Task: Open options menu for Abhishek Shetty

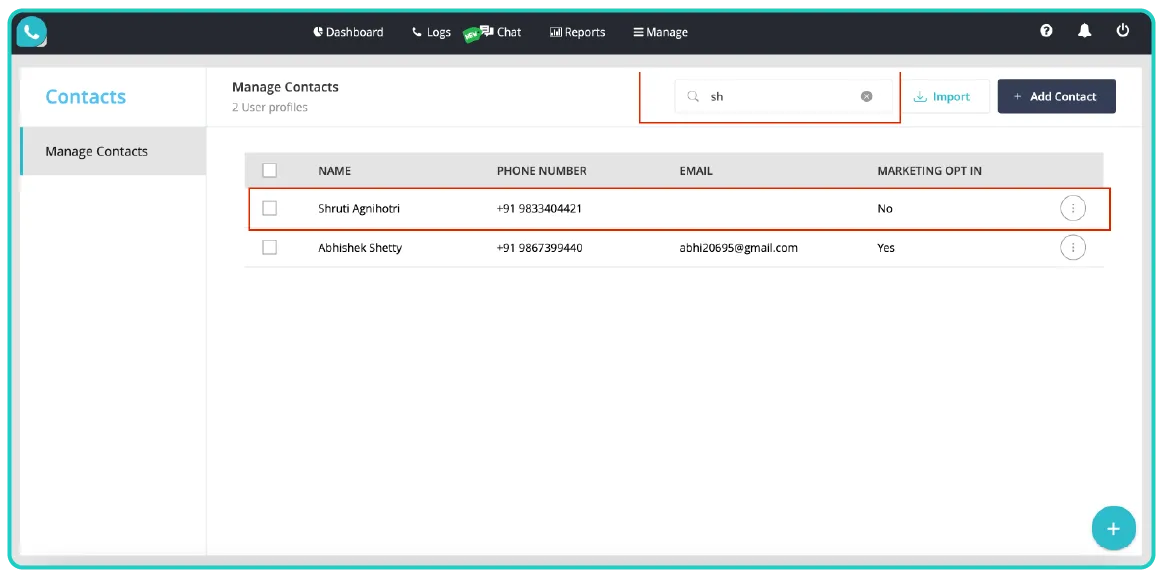Action: [1073, 248]
